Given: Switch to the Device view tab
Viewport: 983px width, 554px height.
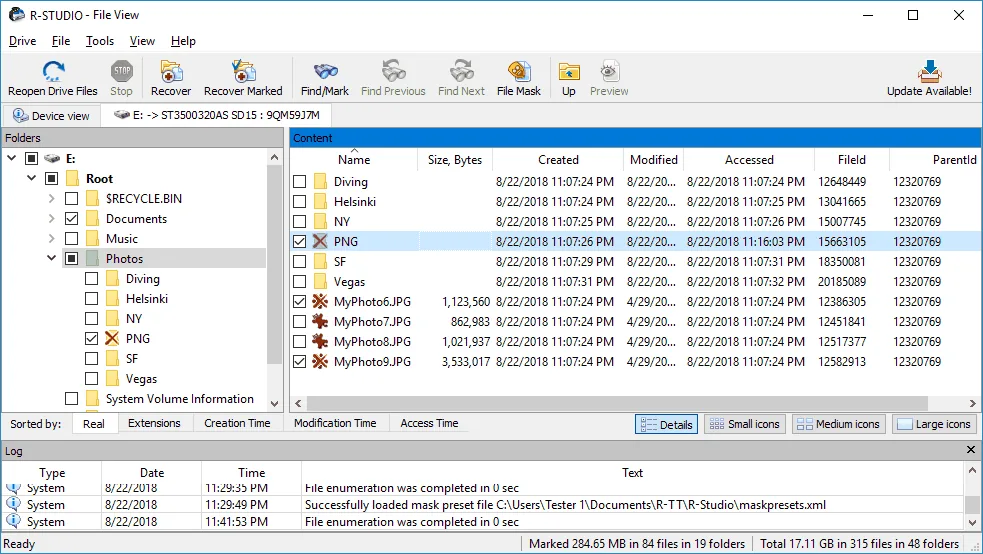Looking at the screenshot, I should pyautogui.click(x=51, y=116).
